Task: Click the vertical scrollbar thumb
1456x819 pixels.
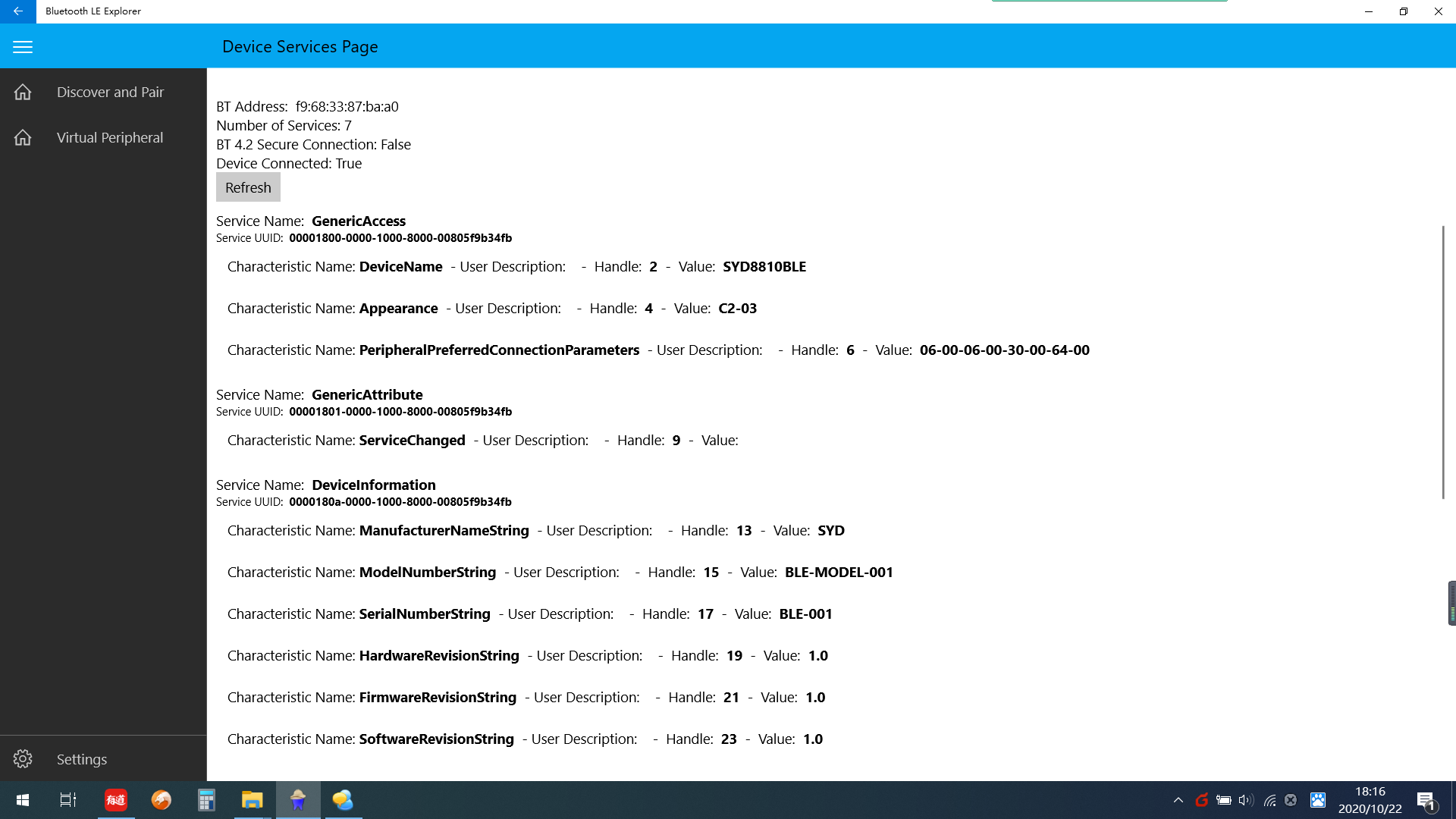Action: [1442, 362]
